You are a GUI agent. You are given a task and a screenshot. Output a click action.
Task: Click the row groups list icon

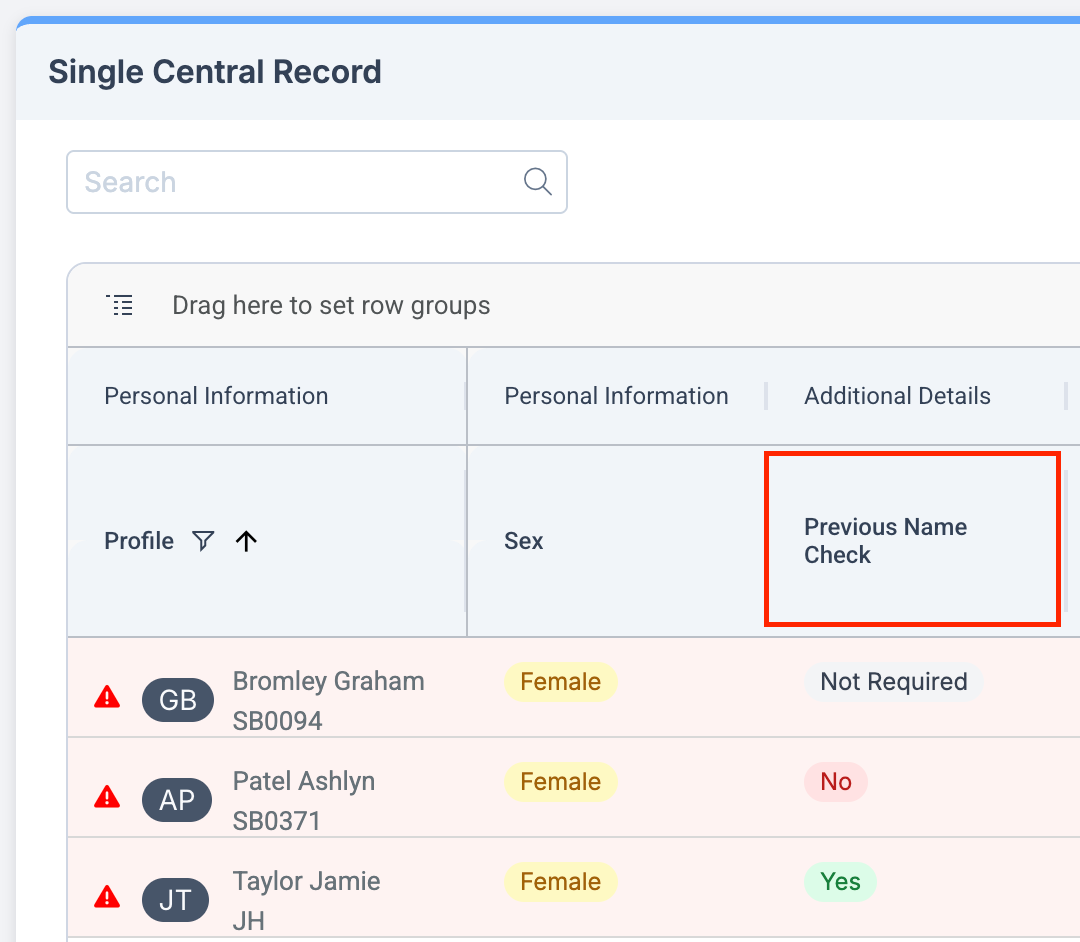point(120,304)
